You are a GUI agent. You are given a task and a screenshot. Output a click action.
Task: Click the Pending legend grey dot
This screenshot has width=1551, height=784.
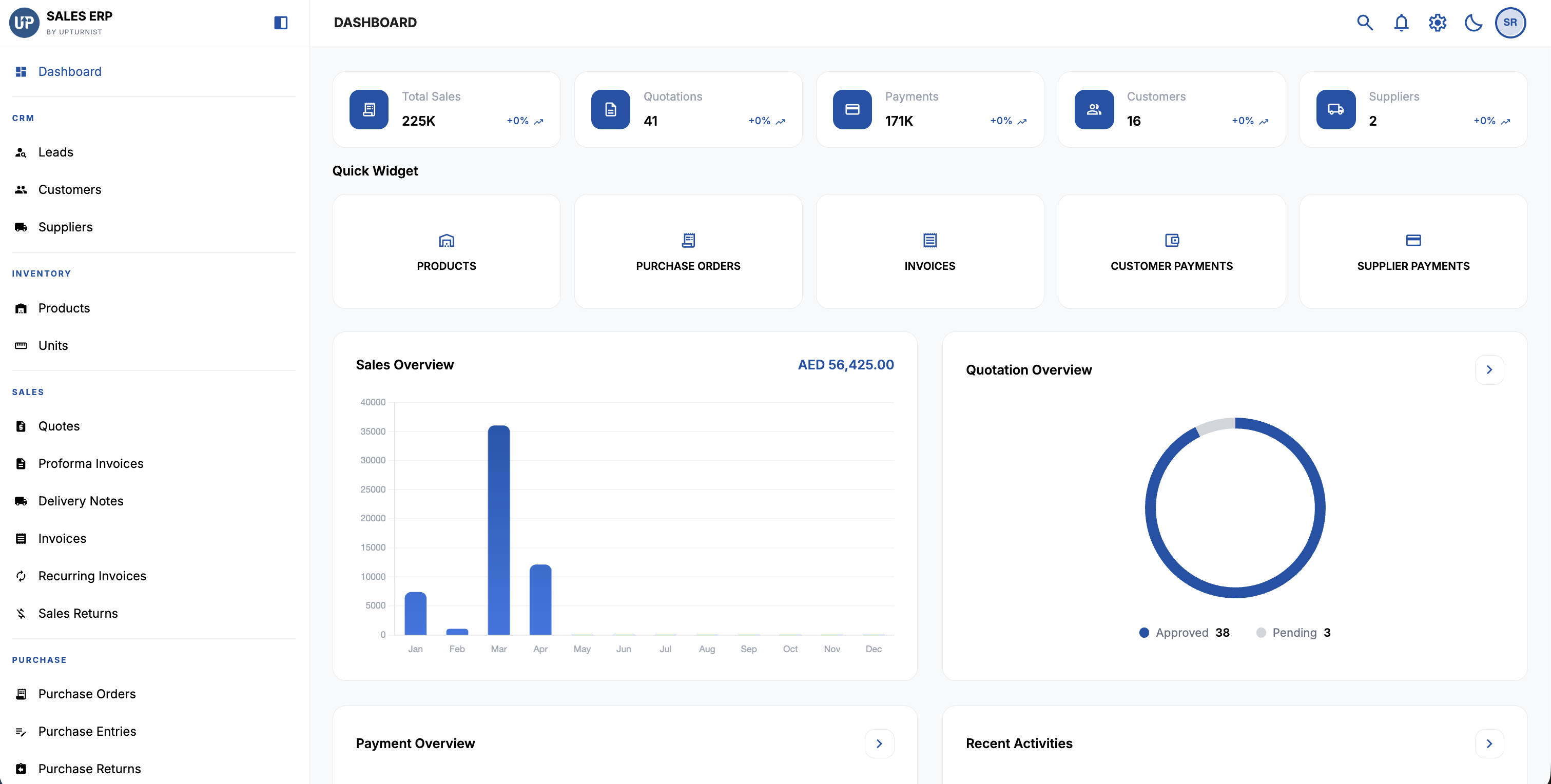(x=1261, y=633)
